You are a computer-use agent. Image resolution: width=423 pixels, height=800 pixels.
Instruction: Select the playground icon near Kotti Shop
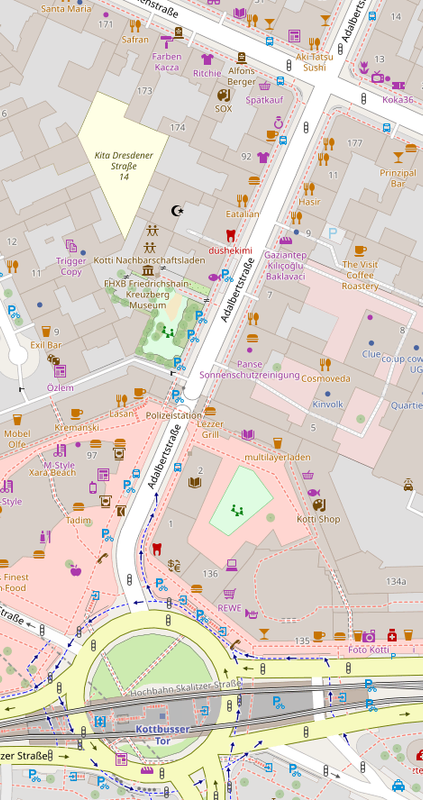[x=236, y=510]
